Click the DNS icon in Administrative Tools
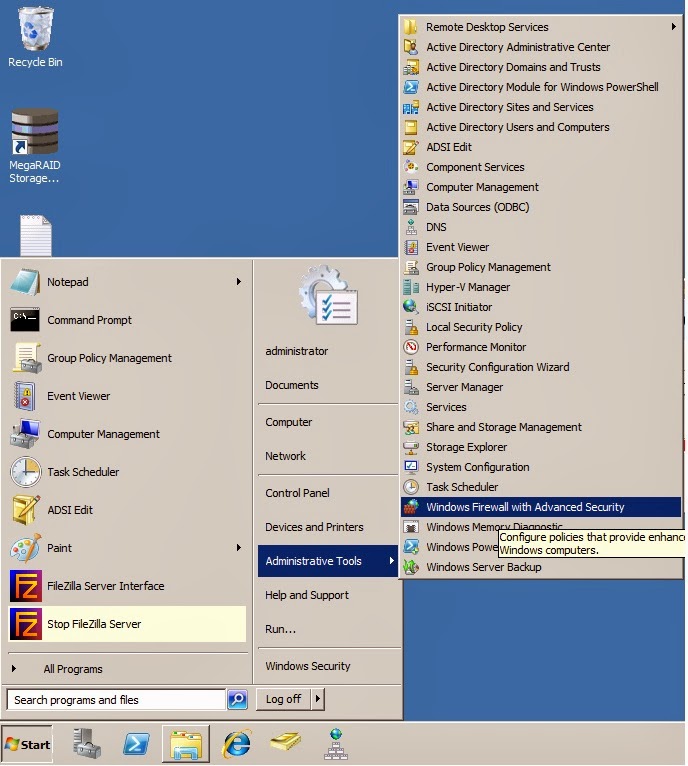This screenshot has height=766, width=688. (411, 227)
